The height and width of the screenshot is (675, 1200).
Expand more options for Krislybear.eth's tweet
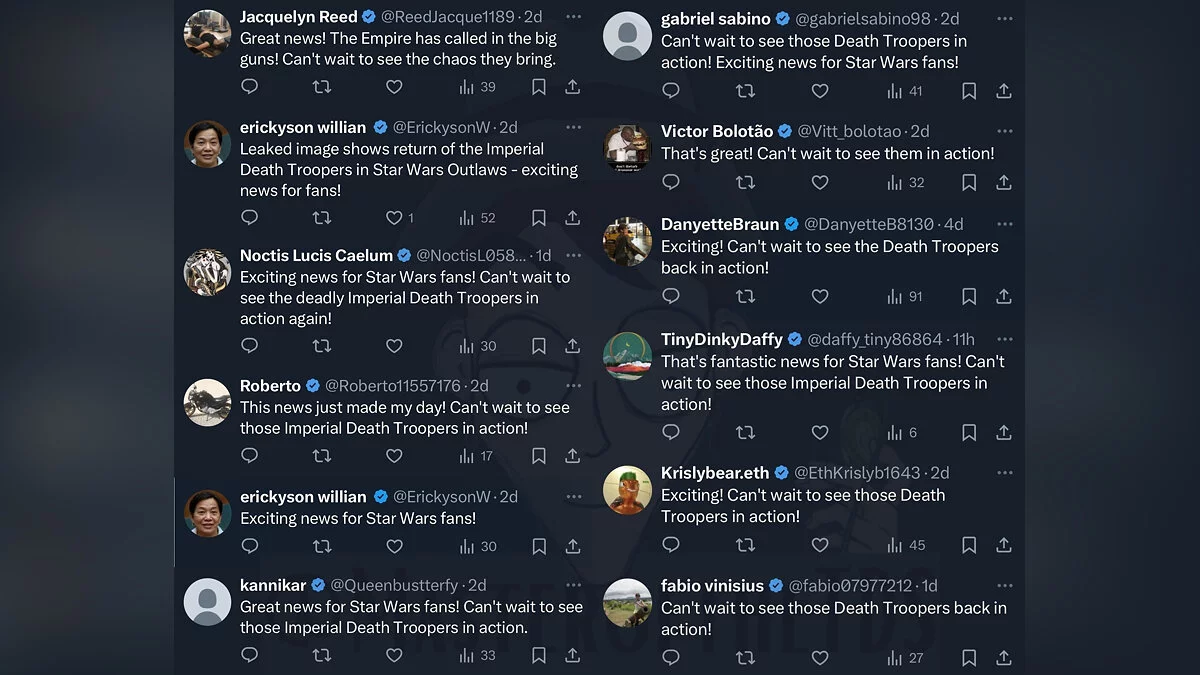1004,472
